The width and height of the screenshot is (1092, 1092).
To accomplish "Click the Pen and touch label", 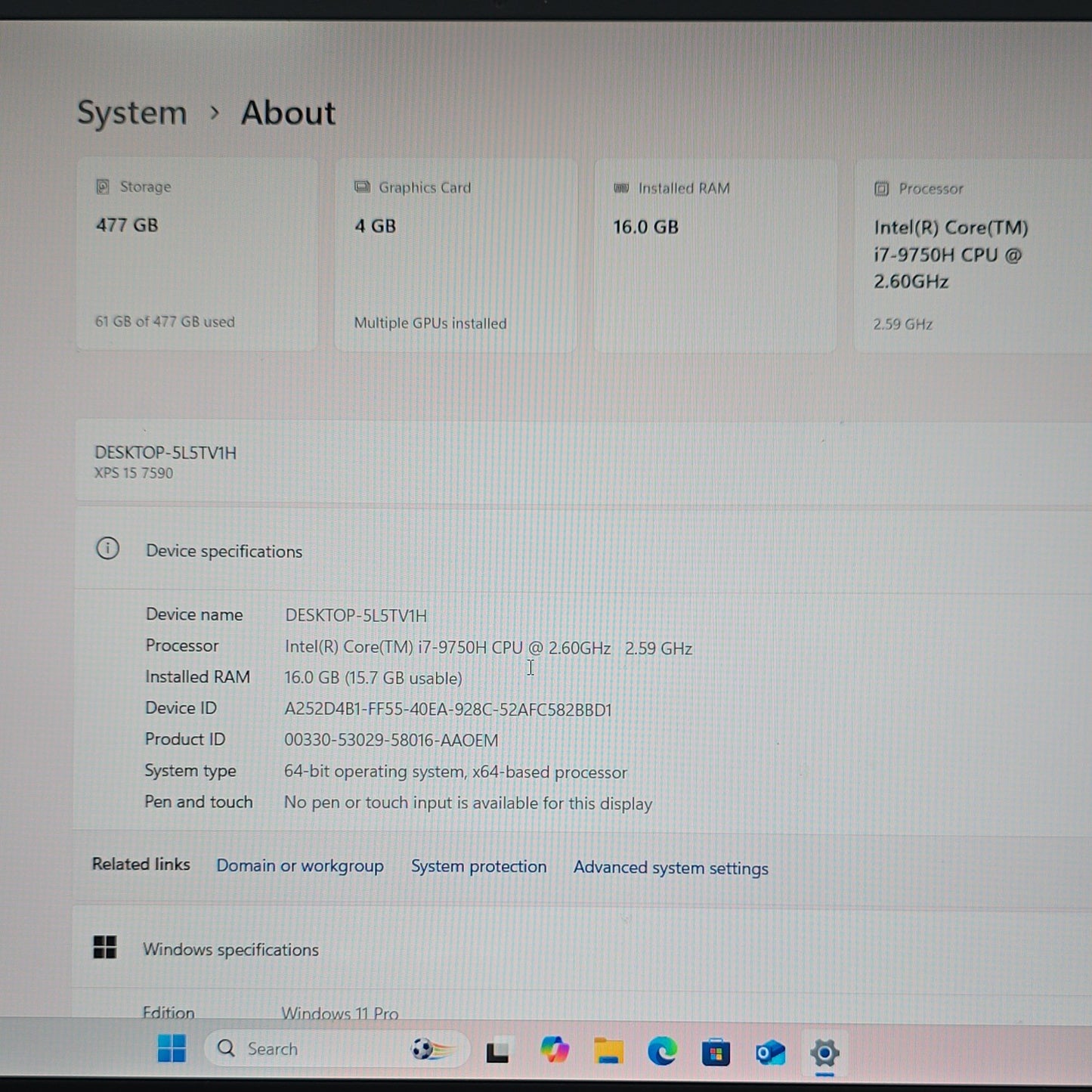I will [x=199, y=802].
